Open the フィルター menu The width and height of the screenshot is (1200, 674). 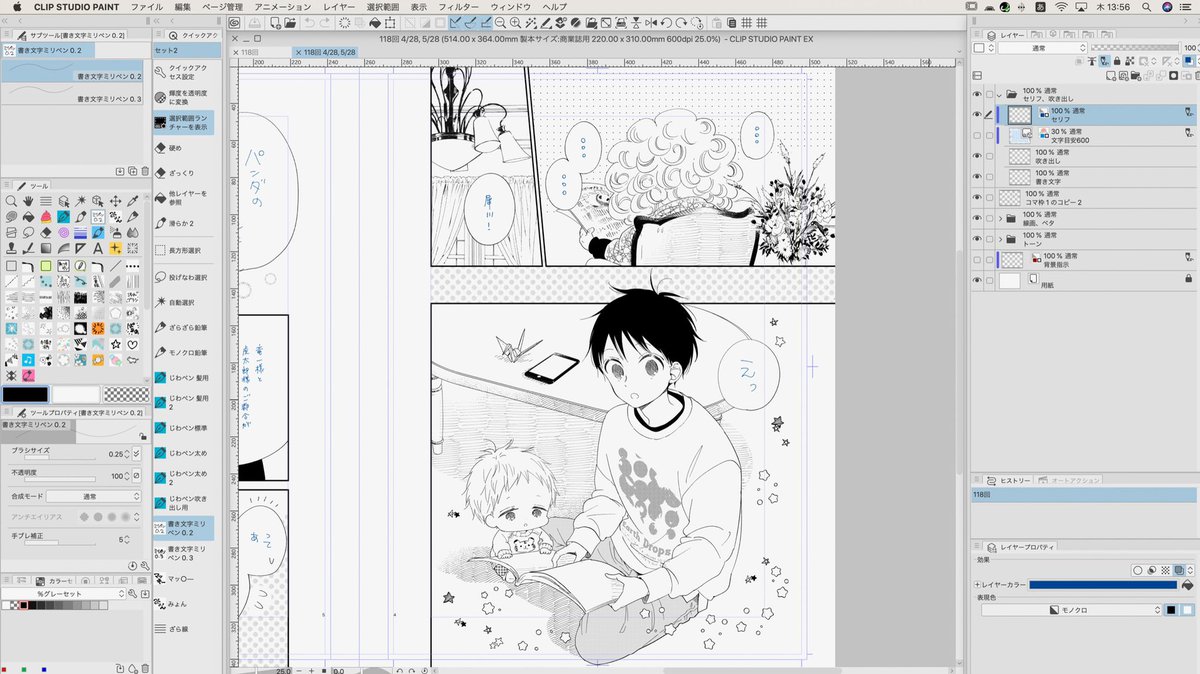[x=459, y=7]
